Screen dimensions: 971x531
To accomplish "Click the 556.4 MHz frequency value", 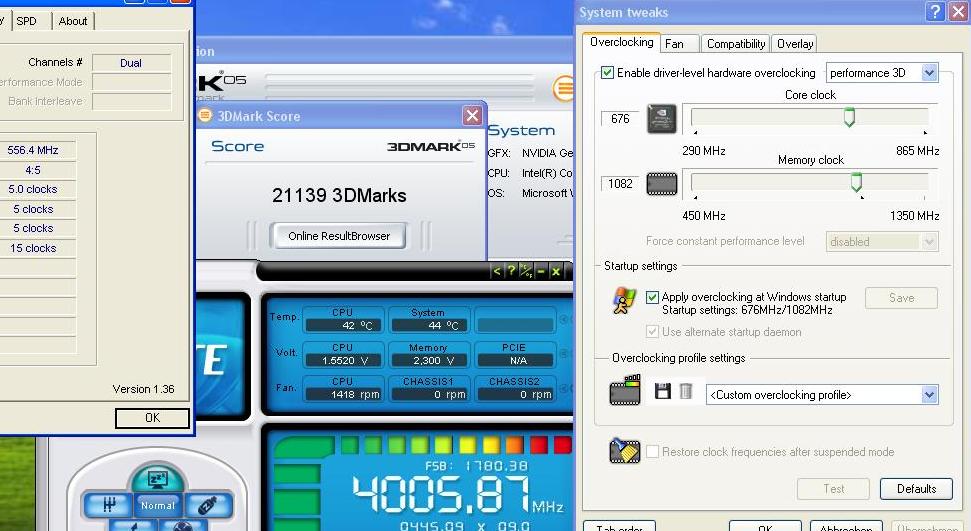I will tap(33, 150).
